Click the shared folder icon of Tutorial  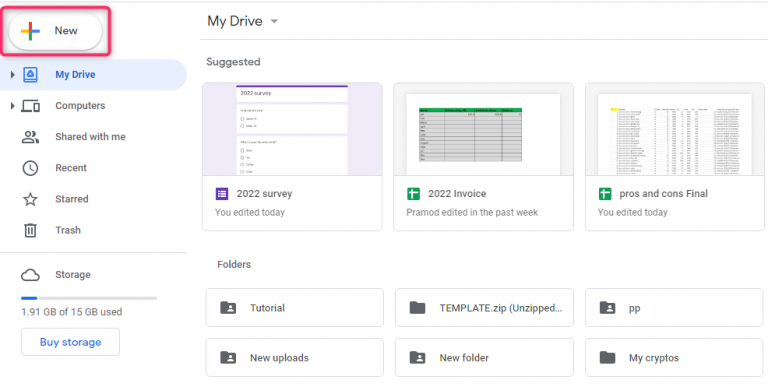(228, 308)
